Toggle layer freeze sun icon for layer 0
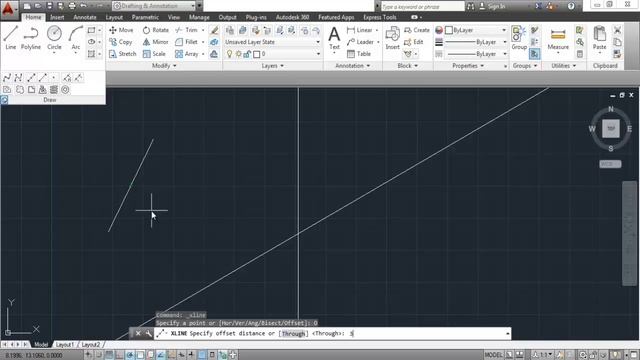640x360 pixels. (x=238, y=54)
